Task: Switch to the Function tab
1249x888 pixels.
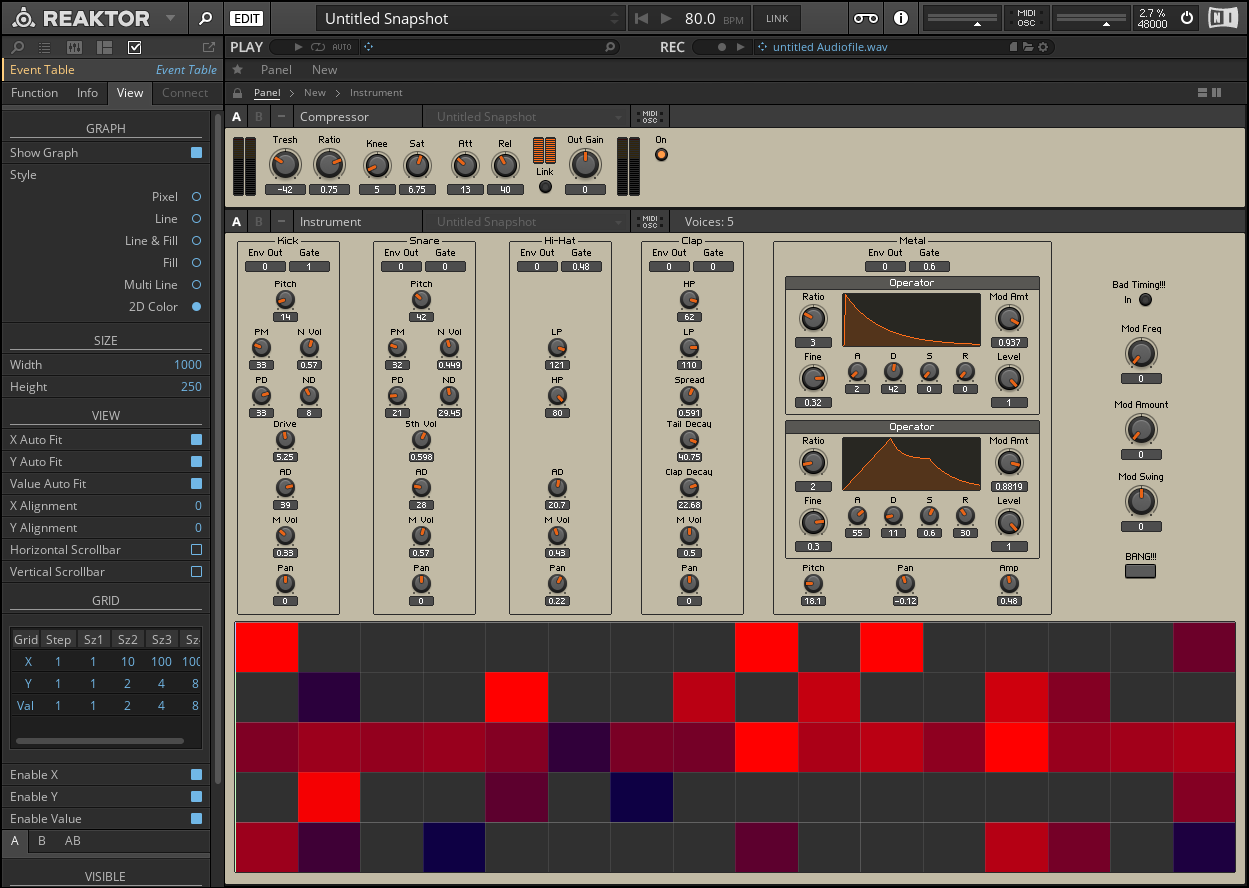Action: click(35, 93)
